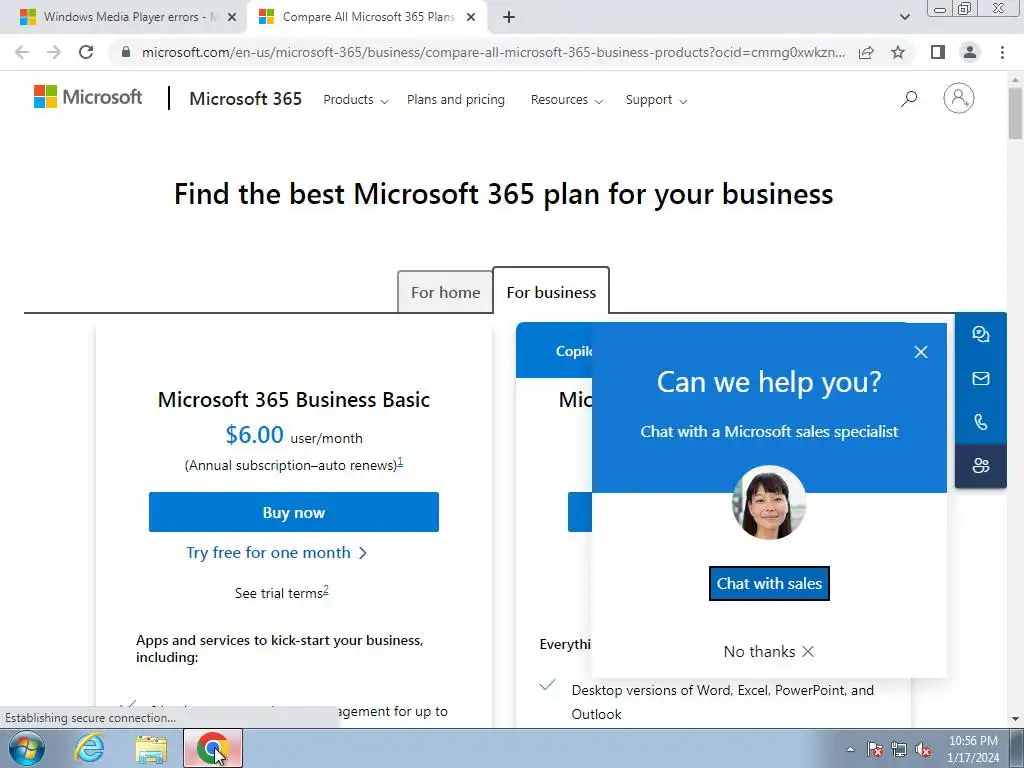This screenshot has width=1024, height=768.
Task: Reload the current page
Action: point(86,52)
